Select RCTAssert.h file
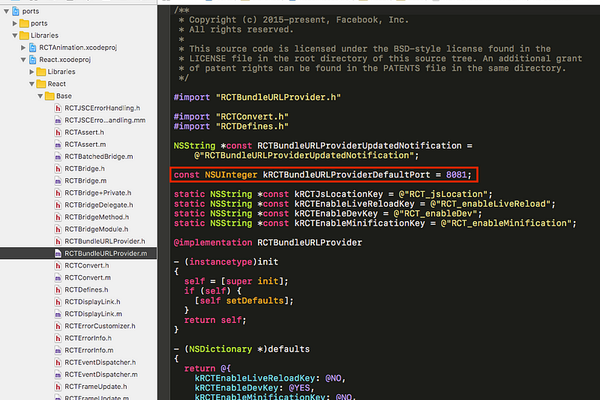 [x=84, y=132]
